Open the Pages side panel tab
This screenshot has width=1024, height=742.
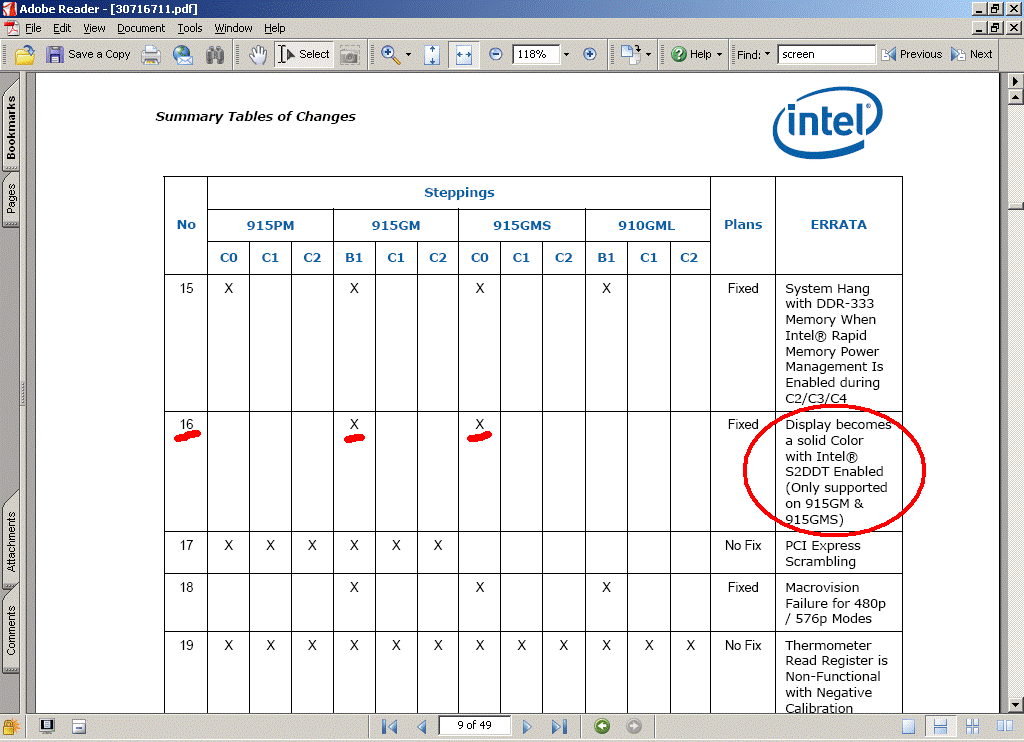point(11,198)
